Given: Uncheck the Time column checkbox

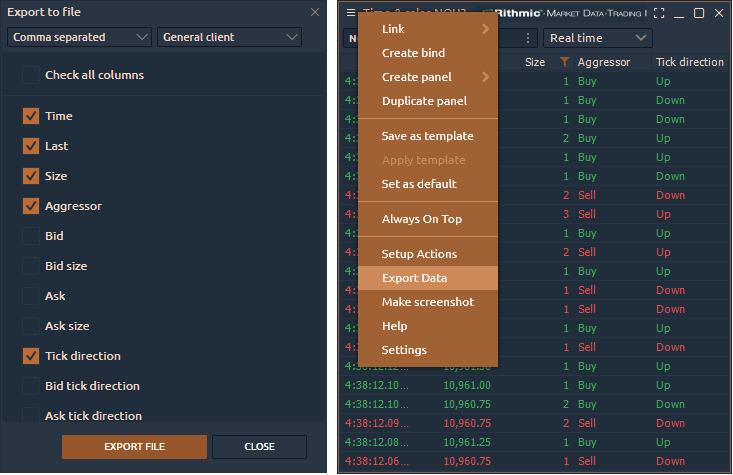Looking at the screenshot, I should click(31, 116).
